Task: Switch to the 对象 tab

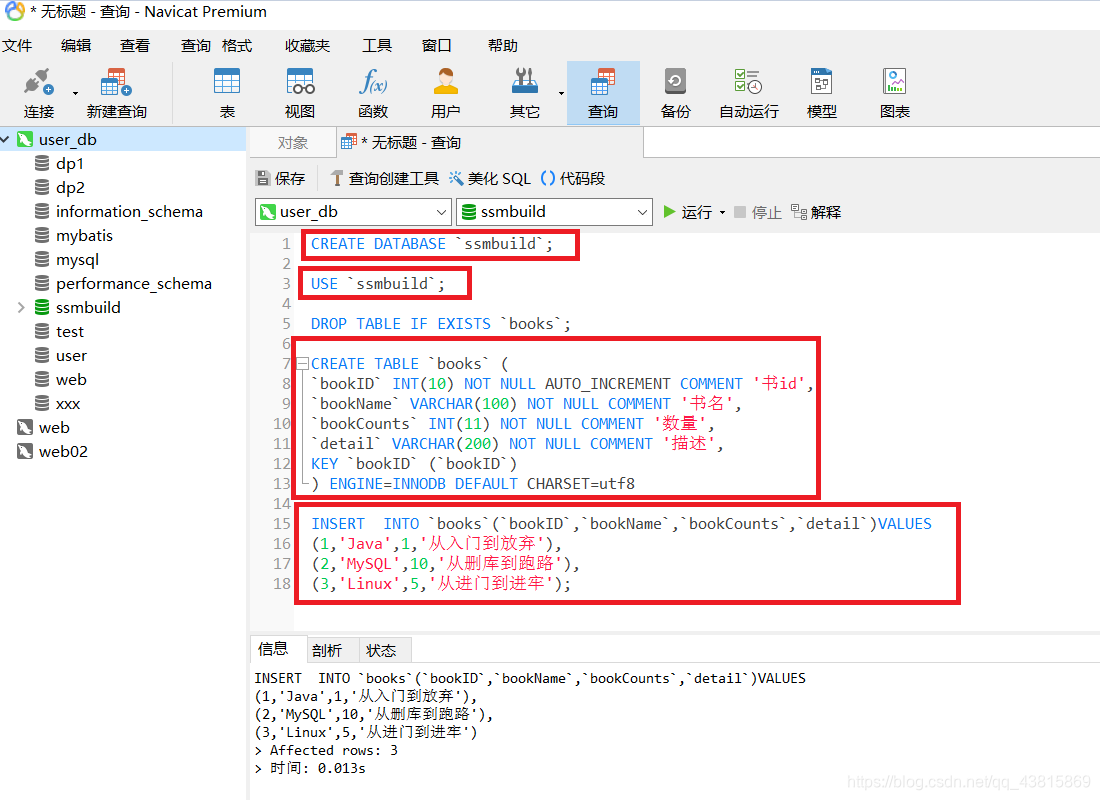Action: tap(293, 143)
